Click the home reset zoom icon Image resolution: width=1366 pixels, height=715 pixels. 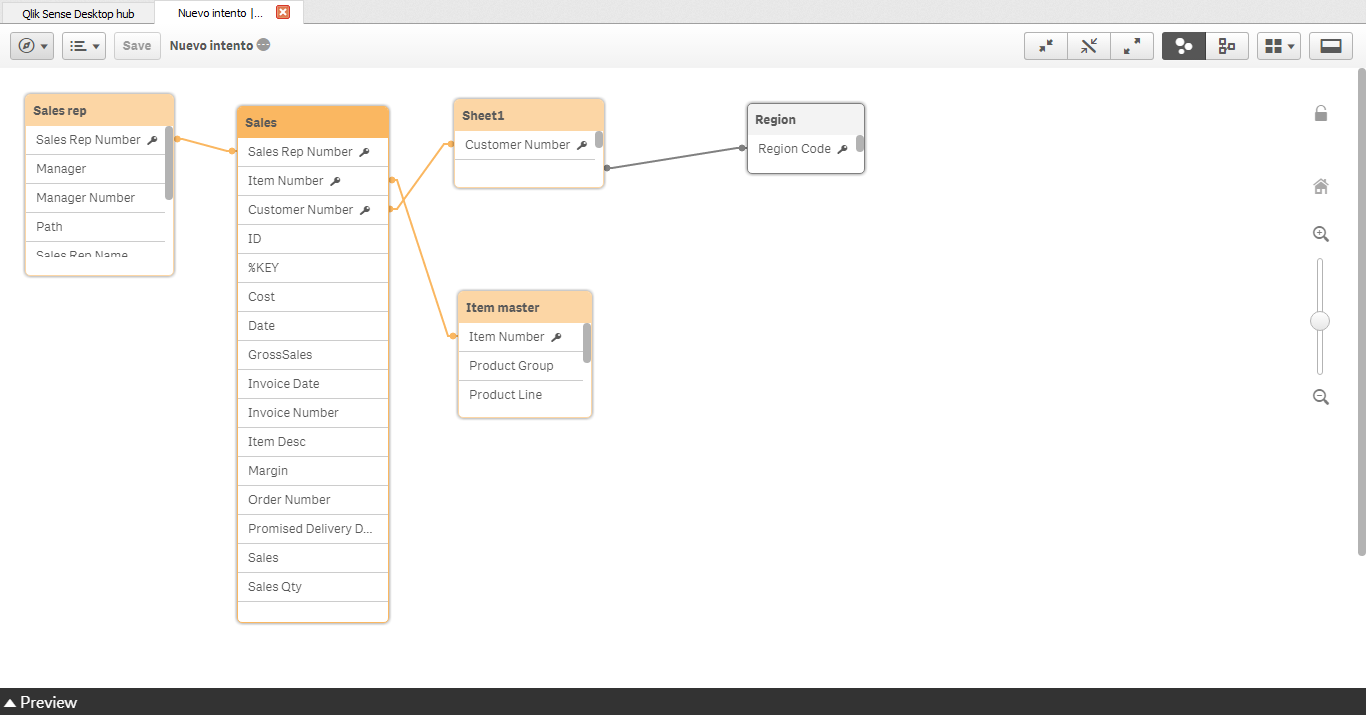1321,186
